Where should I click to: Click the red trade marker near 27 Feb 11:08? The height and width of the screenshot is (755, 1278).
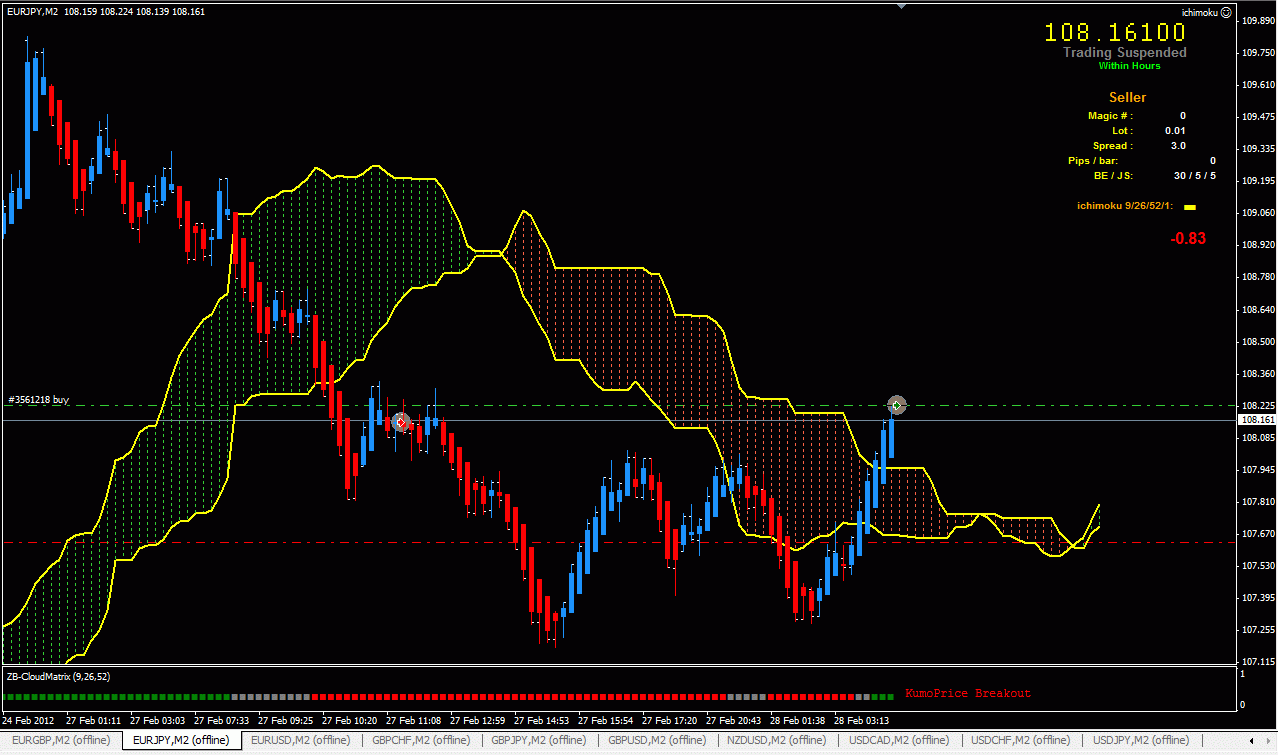(401, 422)
